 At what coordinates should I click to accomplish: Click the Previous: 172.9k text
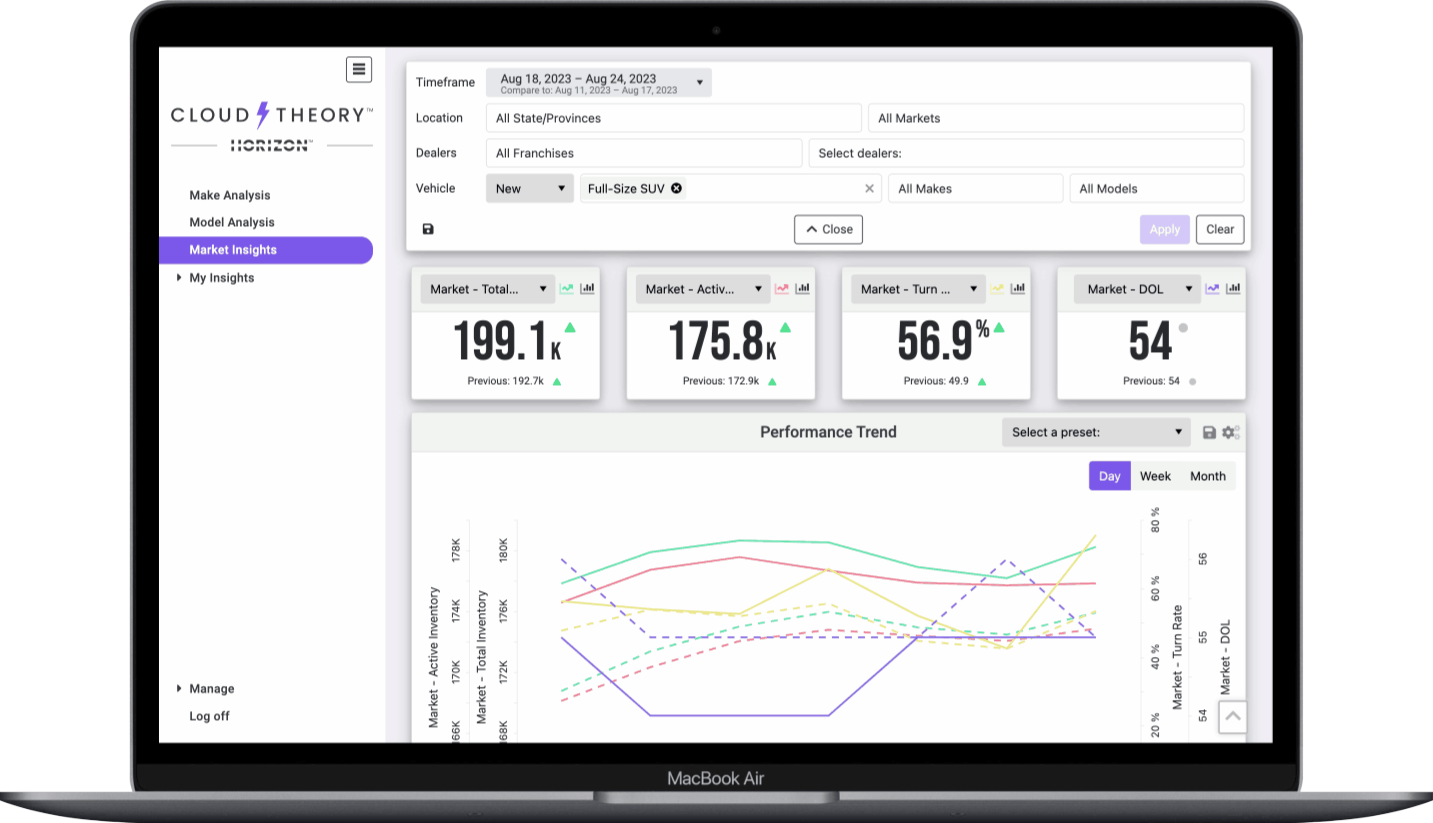(721, 381)
